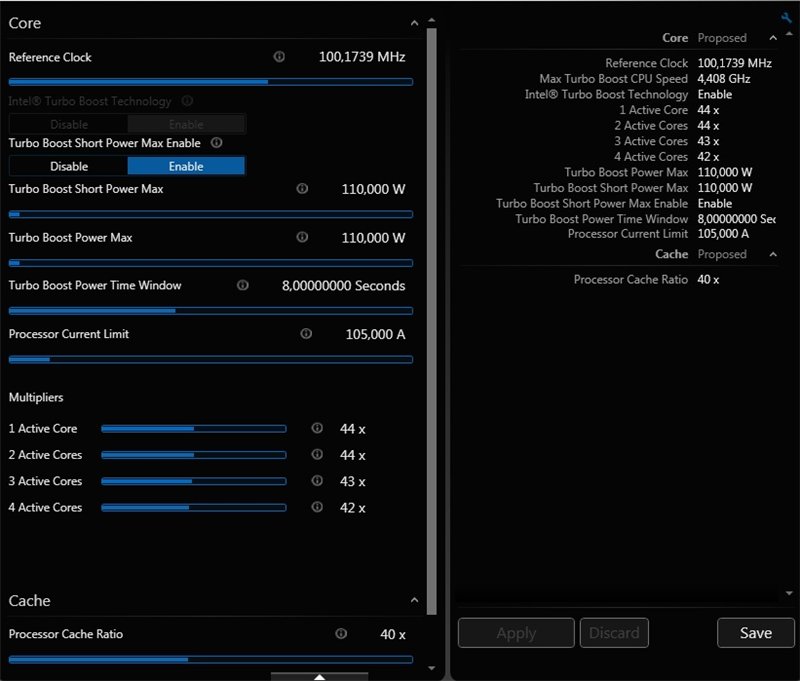Click 40 x value next to Processor Cache Ratio slider

coord(393,634)
